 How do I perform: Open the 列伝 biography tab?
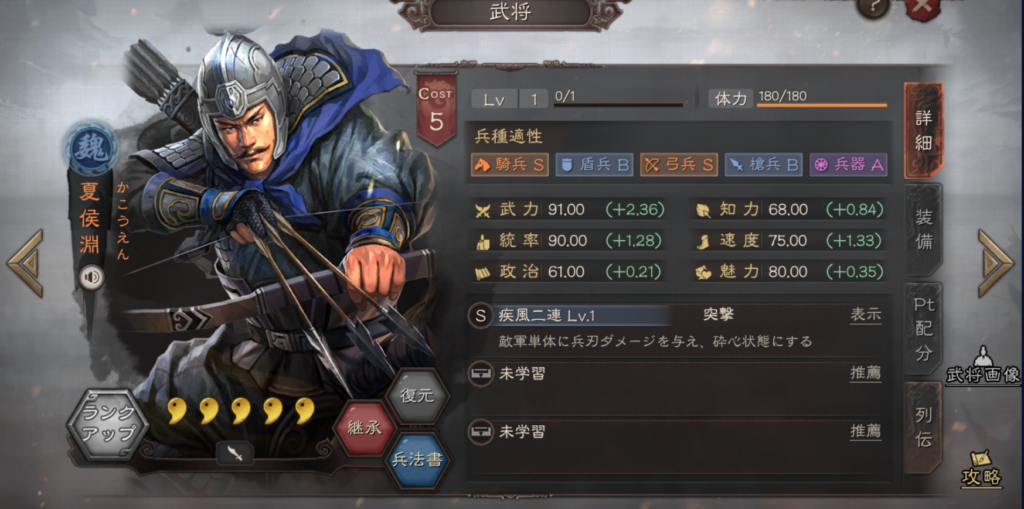tap(923, 428)
